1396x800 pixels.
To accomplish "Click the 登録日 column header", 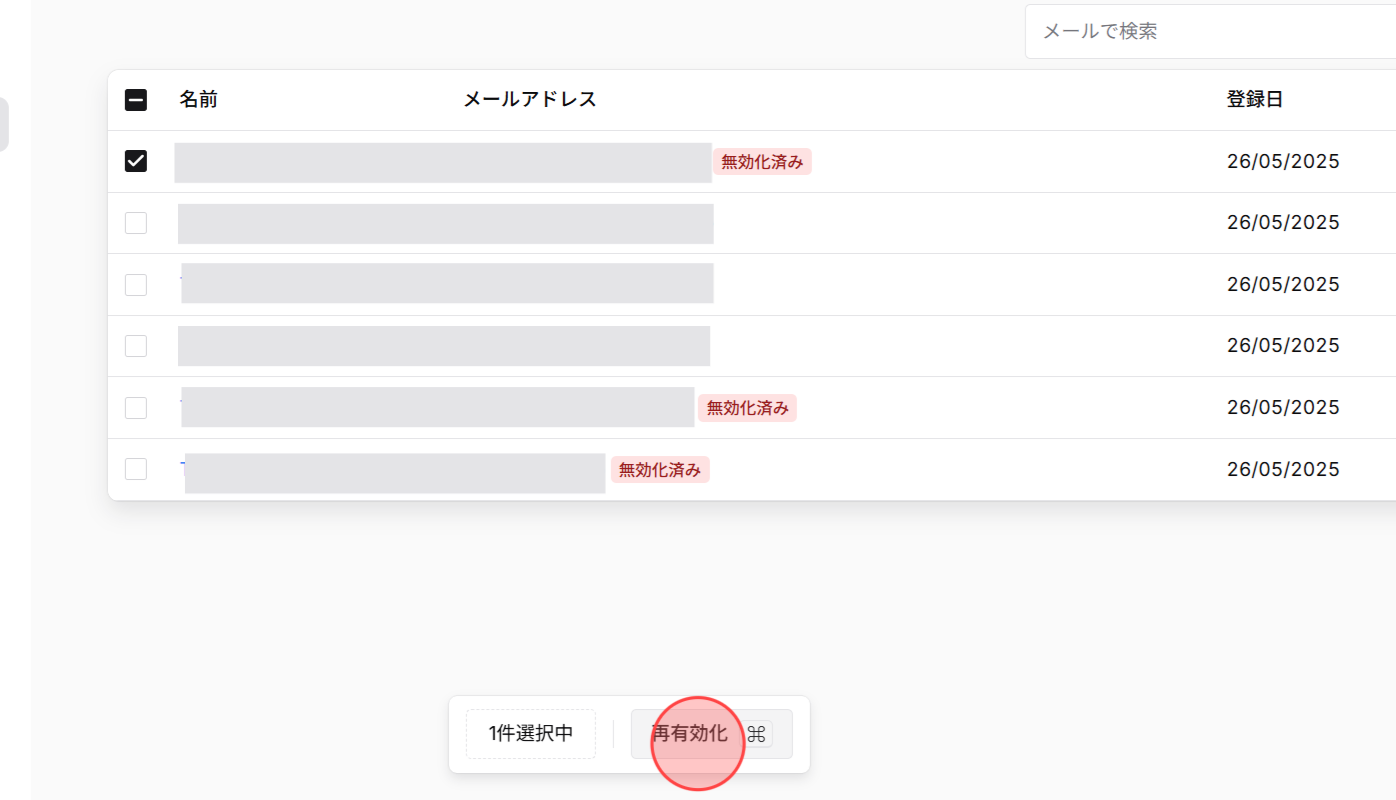I will click(x=1255, y=99).
